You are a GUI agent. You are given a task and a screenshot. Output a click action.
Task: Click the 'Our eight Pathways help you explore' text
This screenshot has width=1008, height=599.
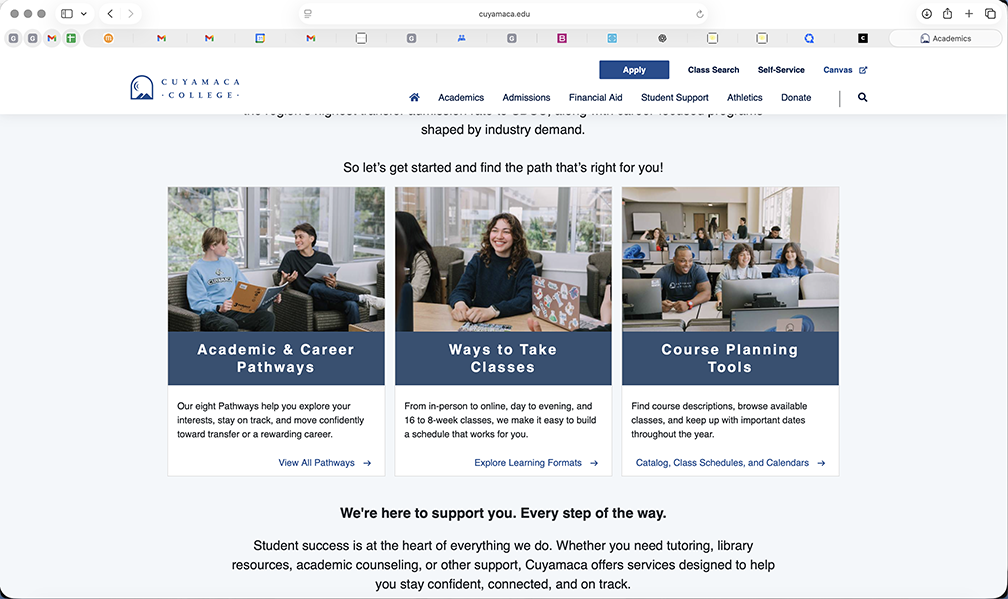(271, 420)
